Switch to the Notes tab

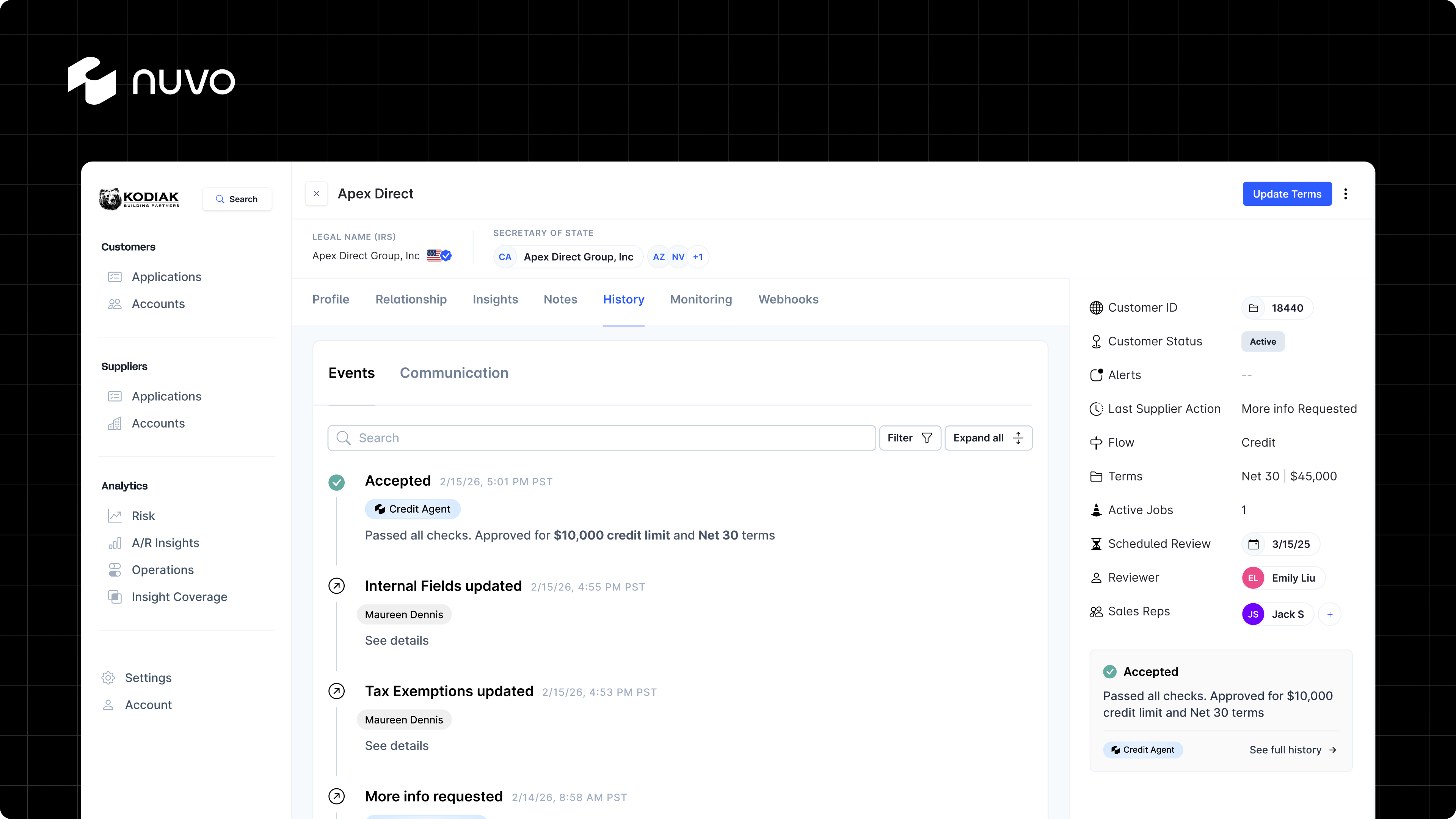click(x=560, y=300)
